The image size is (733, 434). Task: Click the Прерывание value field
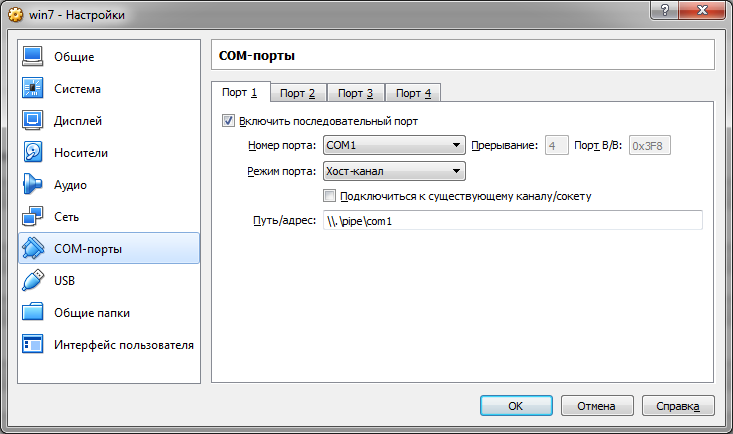point(557,145)
